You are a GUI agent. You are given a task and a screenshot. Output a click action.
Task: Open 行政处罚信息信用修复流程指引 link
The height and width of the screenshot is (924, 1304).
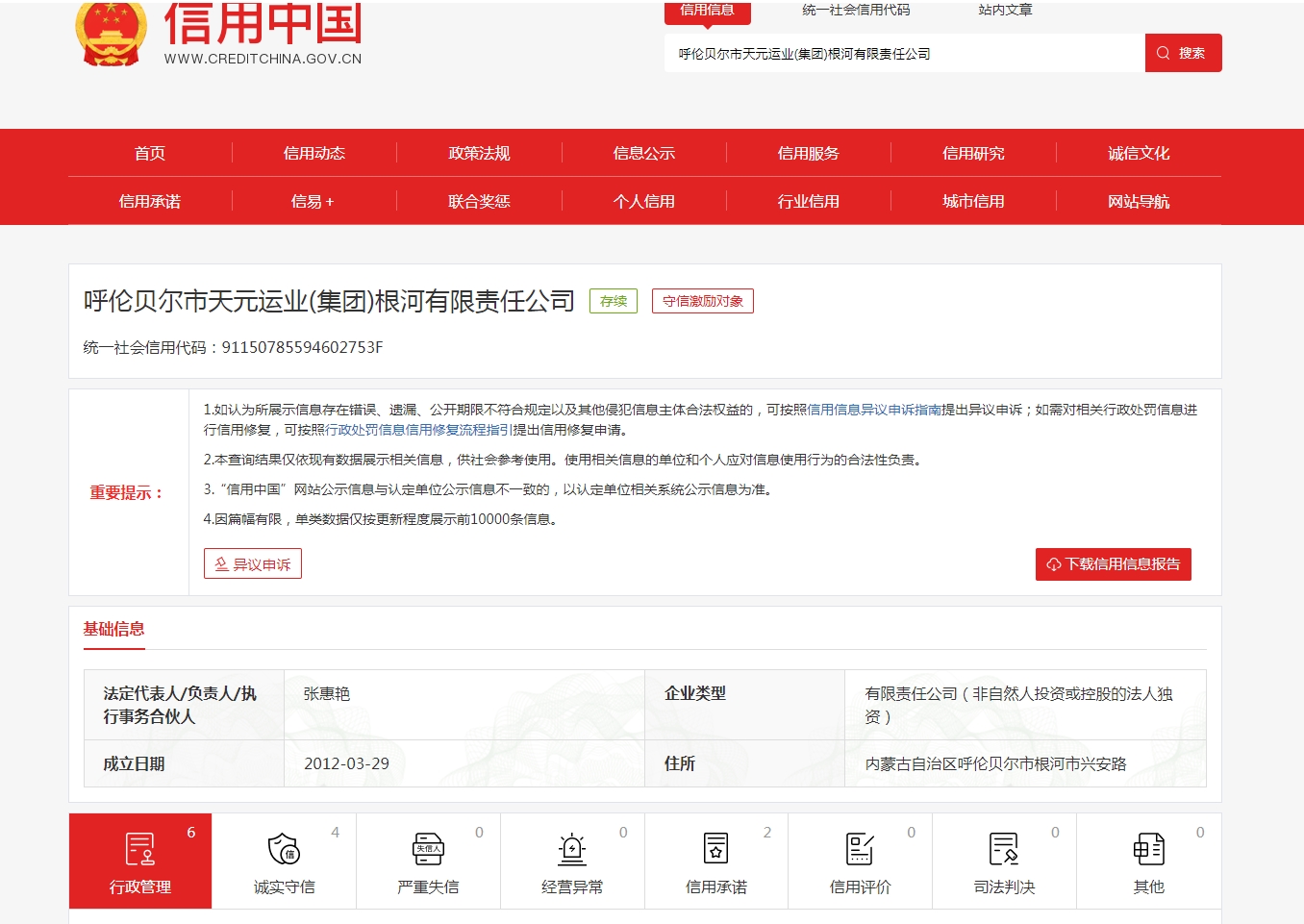[419, 430]
